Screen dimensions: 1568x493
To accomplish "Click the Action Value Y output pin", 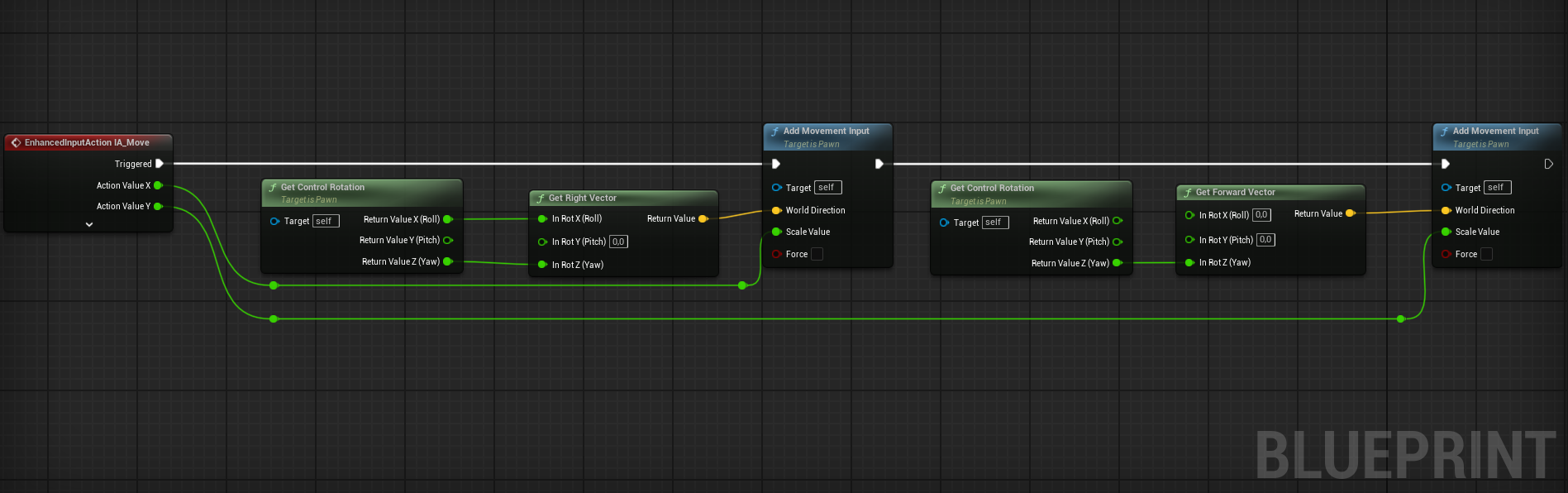I will pos(158,206).
